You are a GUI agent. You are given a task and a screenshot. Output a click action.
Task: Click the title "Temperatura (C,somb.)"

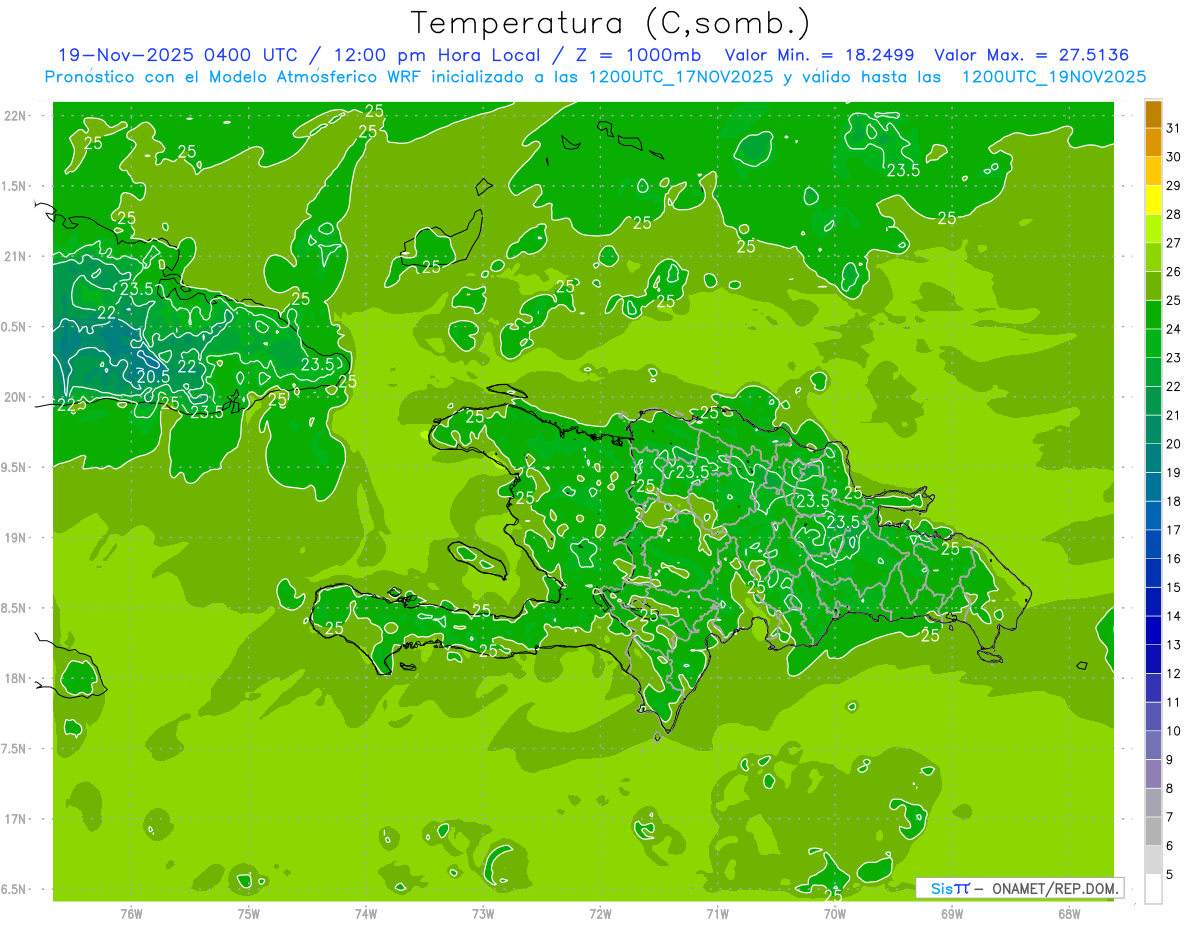[611, 23]
